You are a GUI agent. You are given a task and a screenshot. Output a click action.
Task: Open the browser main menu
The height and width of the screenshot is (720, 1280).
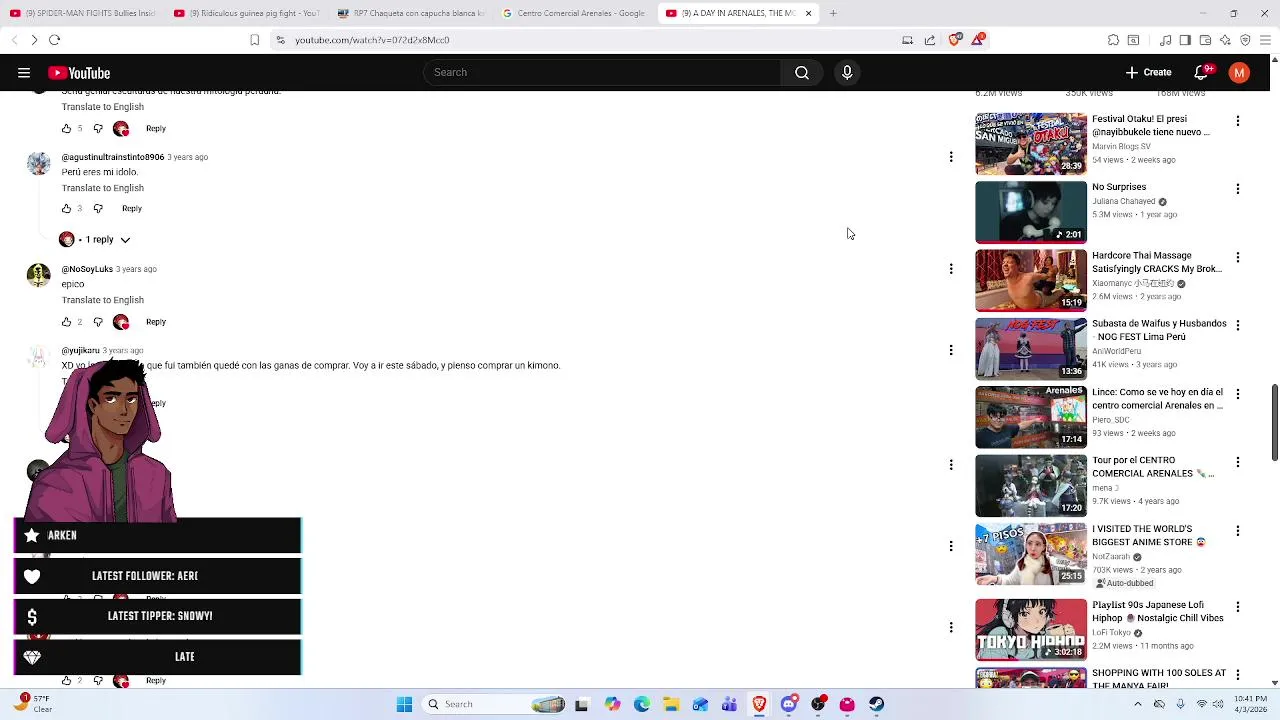[1265, 40]
